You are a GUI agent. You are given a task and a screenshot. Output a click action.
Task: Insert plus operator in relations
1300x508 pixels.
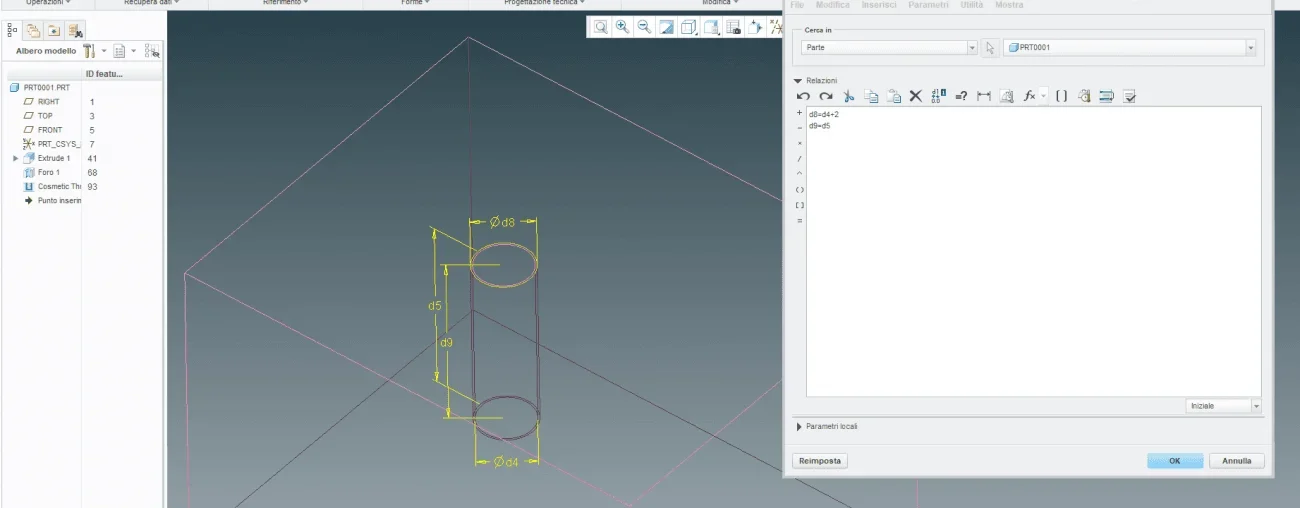(799, 112)
